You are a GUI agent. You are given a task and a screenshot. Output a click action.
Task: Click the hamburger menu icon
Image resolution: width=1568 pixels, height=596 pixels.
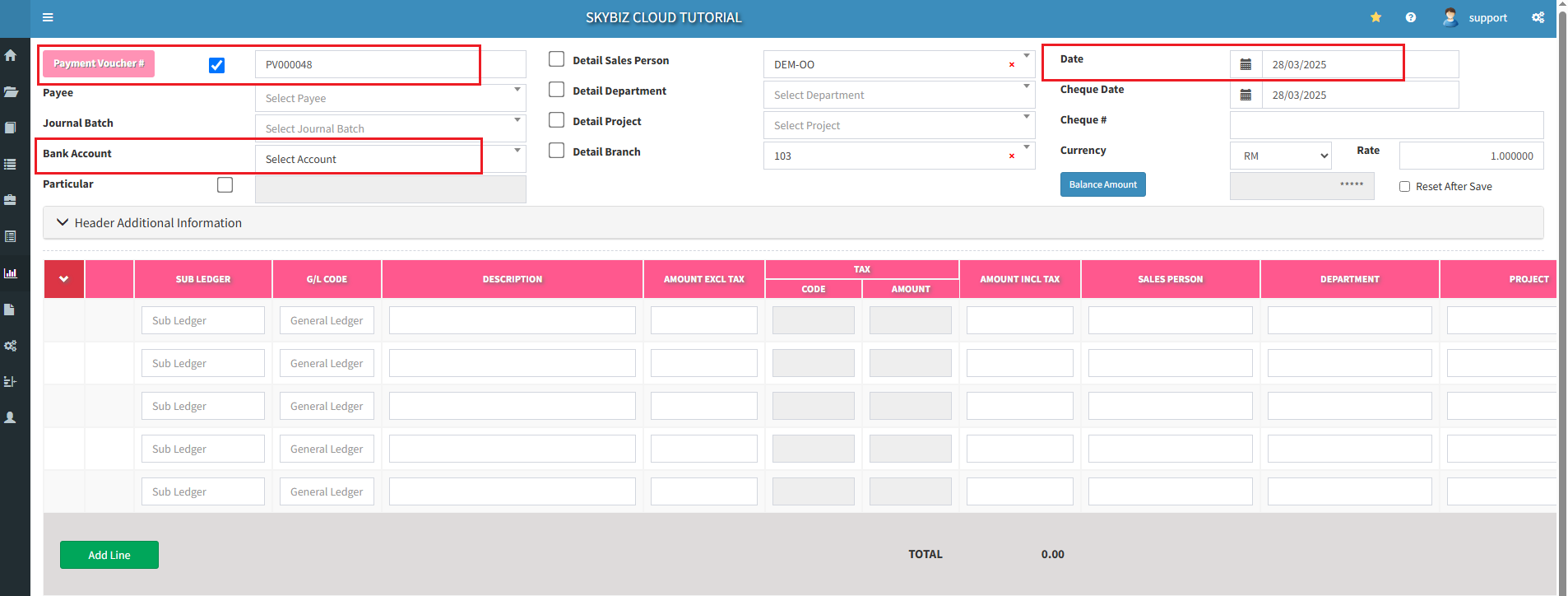[x=48, y=17]
